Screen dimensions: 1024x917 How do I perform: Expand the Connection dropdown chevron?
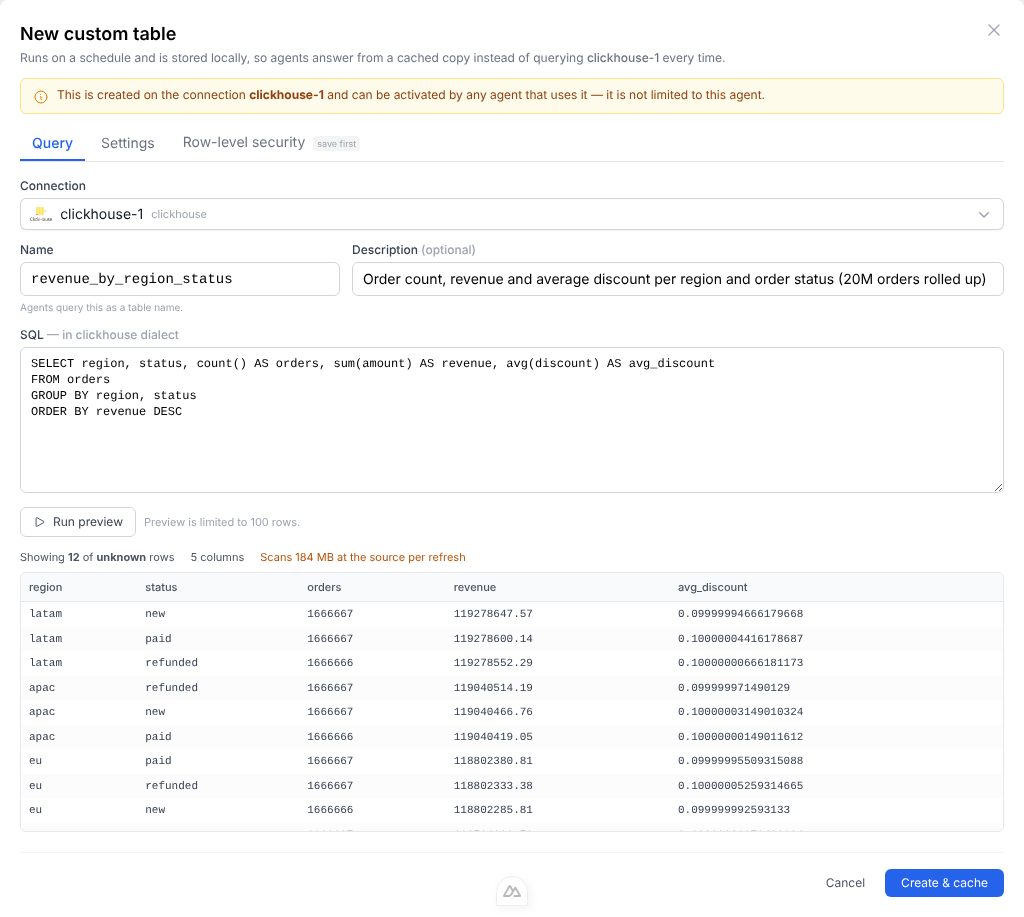click(984, 214)
